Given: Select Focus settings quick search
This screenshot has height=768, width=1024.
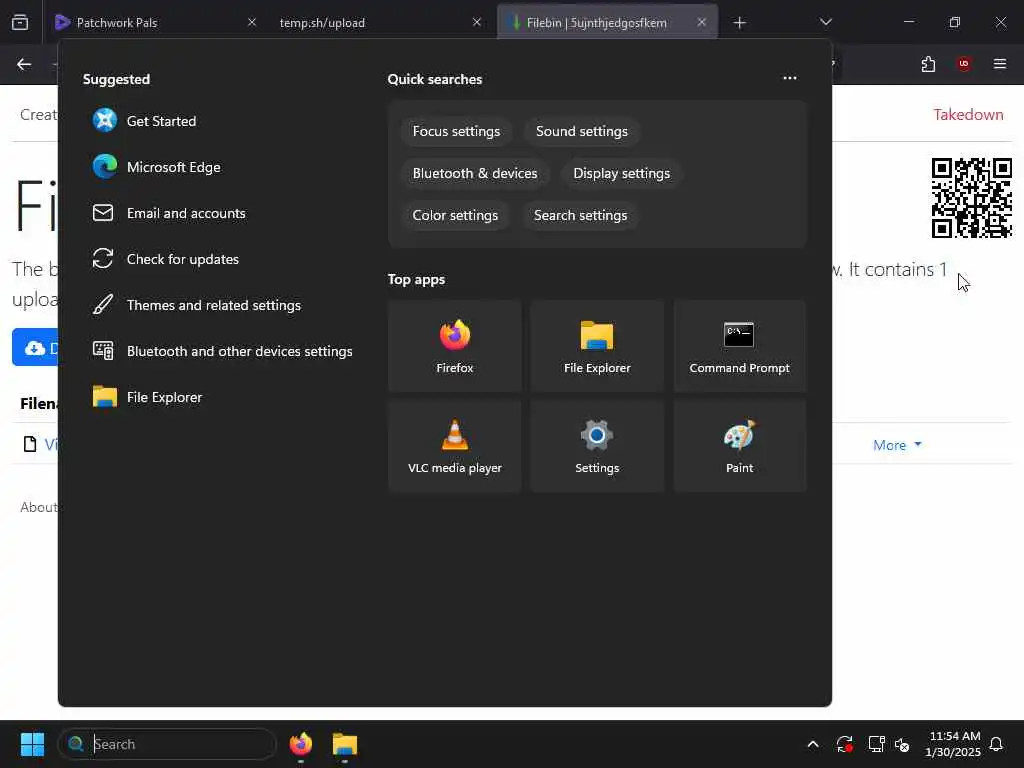Looking at the screenshot, I should tap(456, 131).
